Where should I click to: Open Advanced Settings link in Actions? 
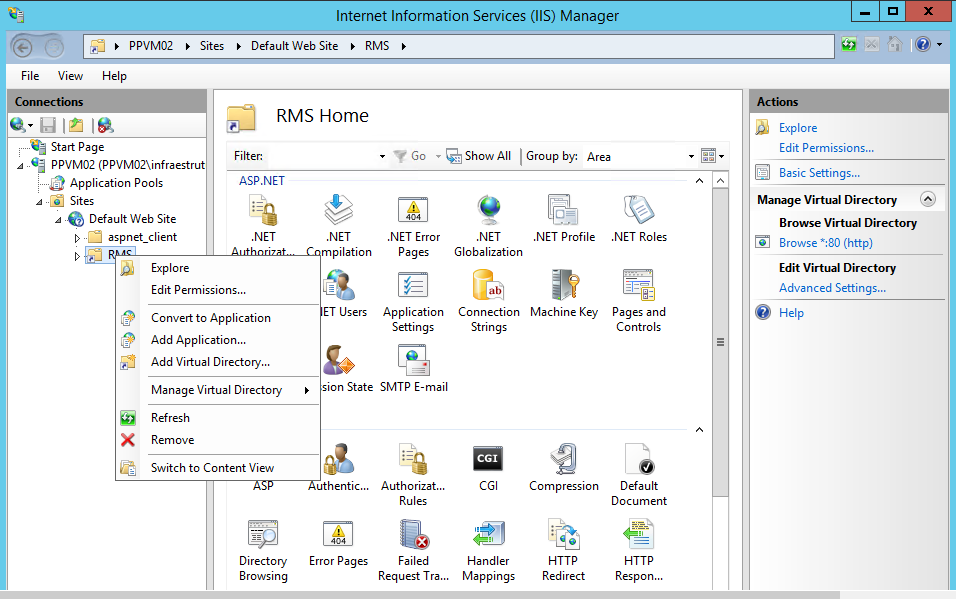(832, 288)
